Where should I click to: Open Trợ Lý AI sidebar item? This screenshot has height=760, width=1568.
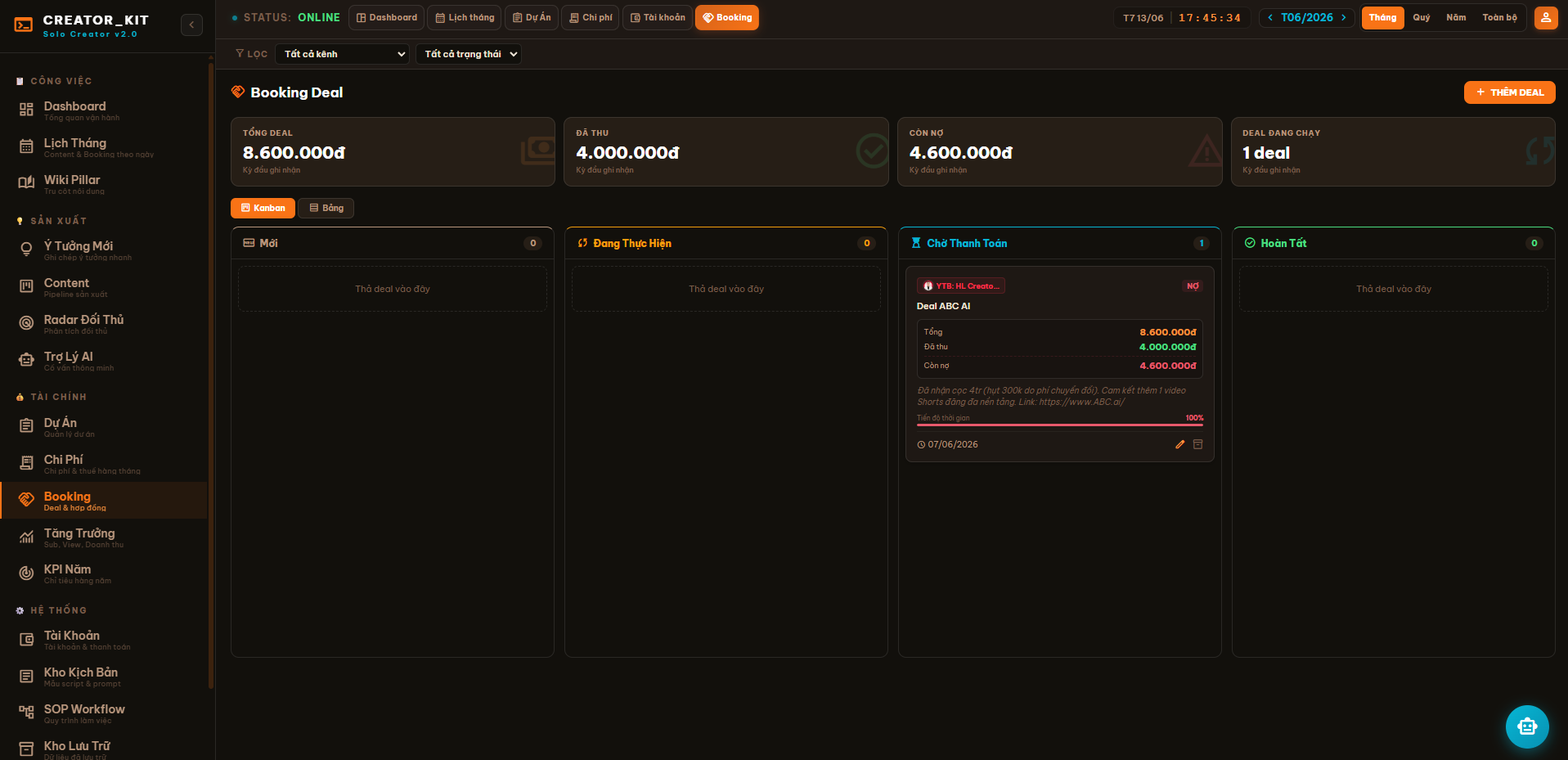(x=104, y=361)
